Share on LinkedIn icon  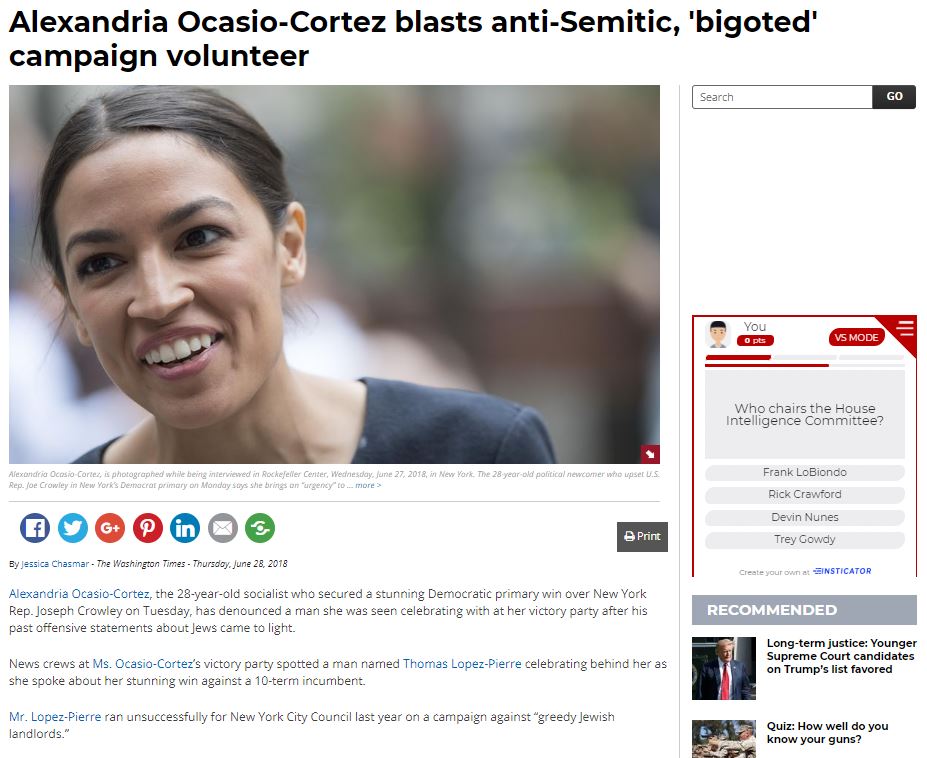point(185,528)
